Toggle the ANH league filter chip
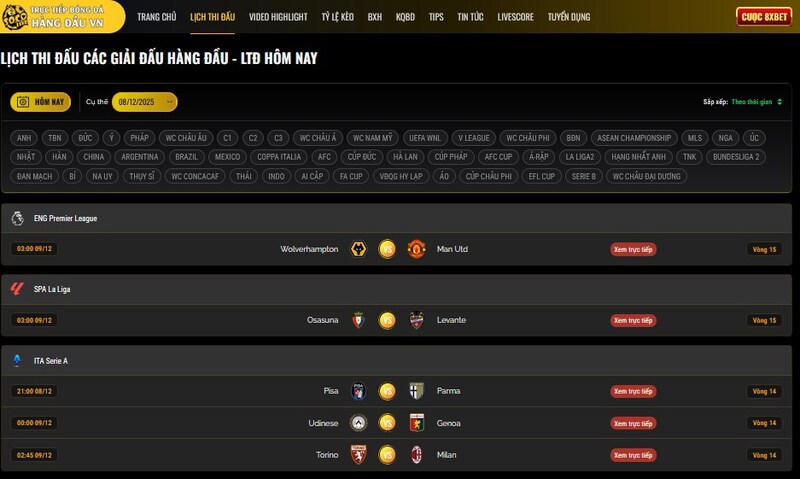 (24, 138)
